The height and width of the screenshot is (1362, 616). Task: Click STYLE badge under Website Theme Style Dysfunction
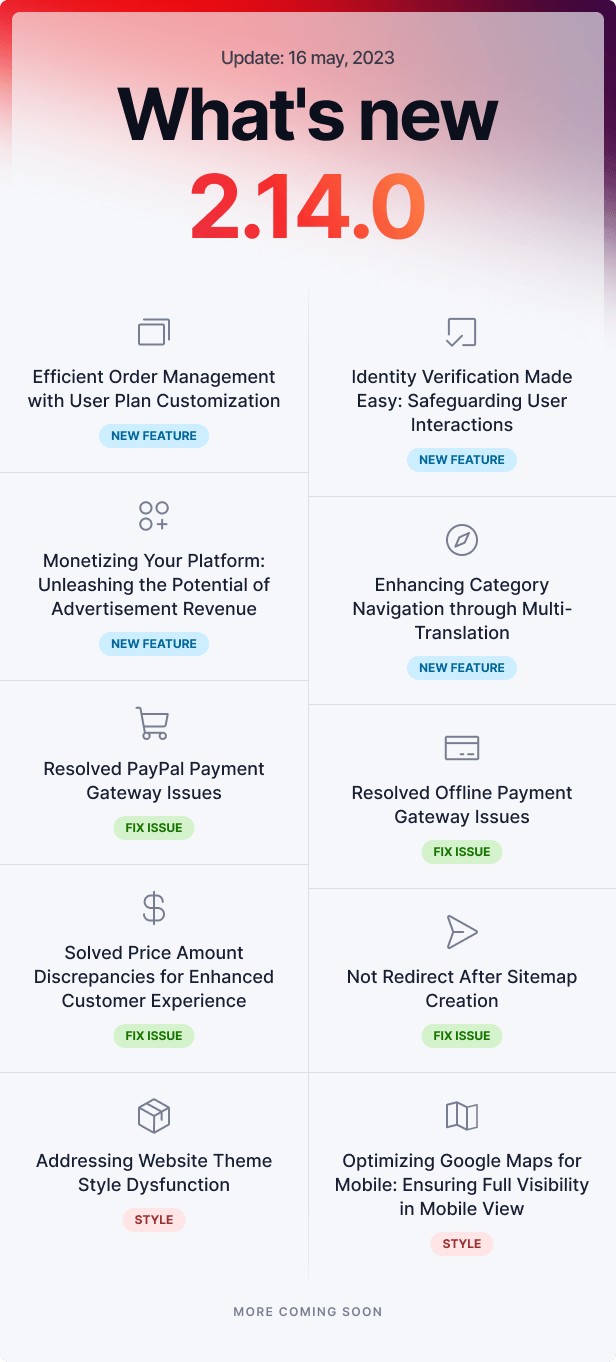154,1220
